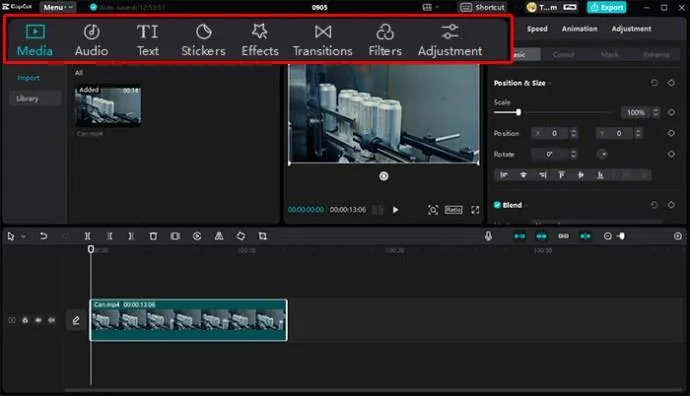Delete the selected clip
This screenshot has width=690, height=396.
point(153,236)
